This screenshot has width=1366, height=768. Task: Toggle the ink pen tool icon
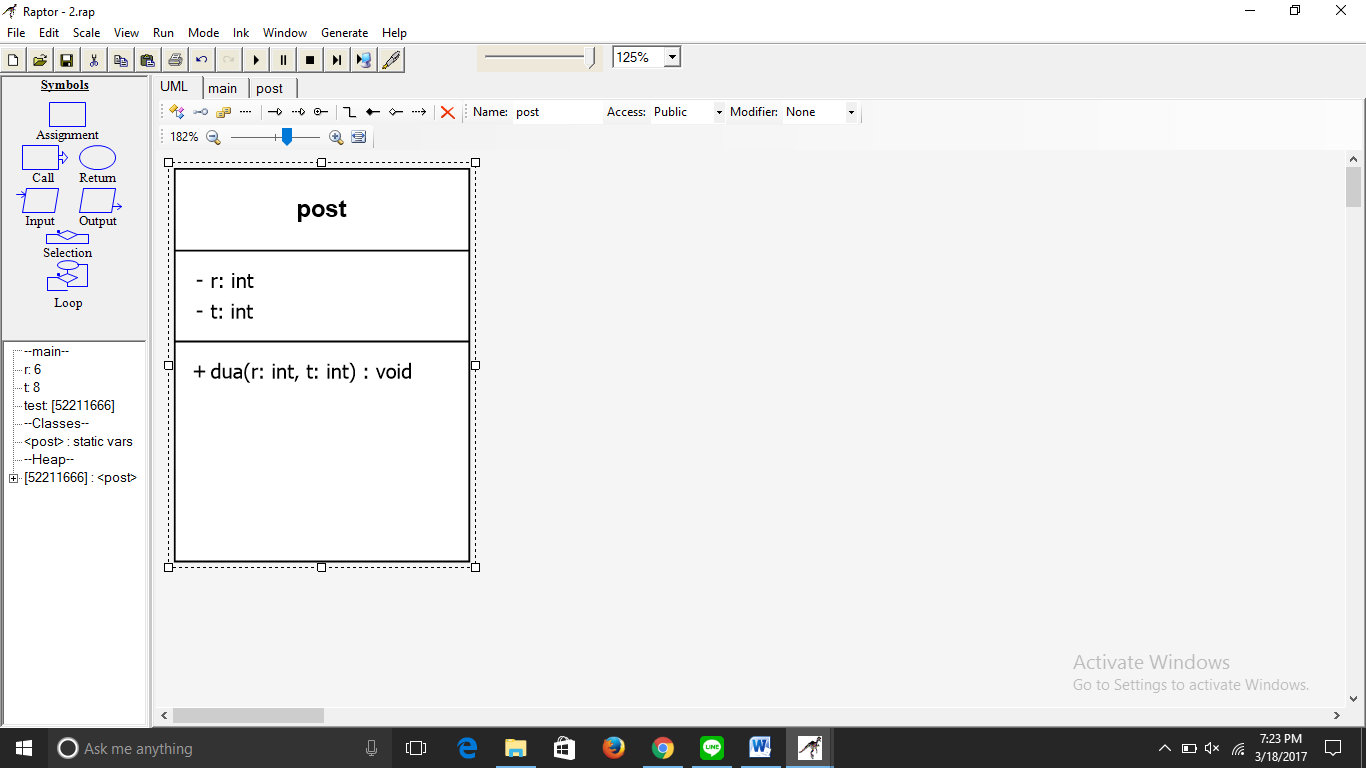coord(391,60)
